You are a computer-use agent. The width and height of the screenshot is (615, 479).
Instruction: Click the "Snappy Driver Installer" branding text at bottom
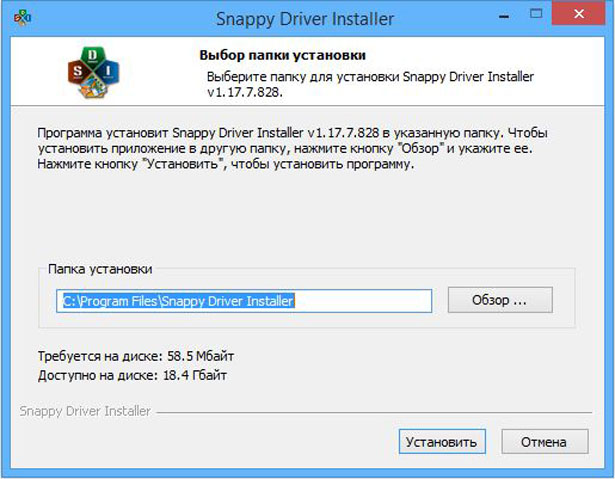tap(85, 411)
